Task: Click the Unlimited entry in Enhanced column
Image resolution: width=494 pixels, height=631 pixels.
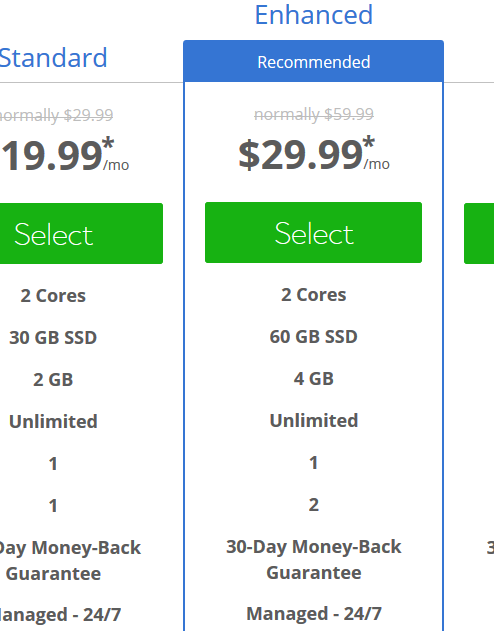Action: click(314, 421)
